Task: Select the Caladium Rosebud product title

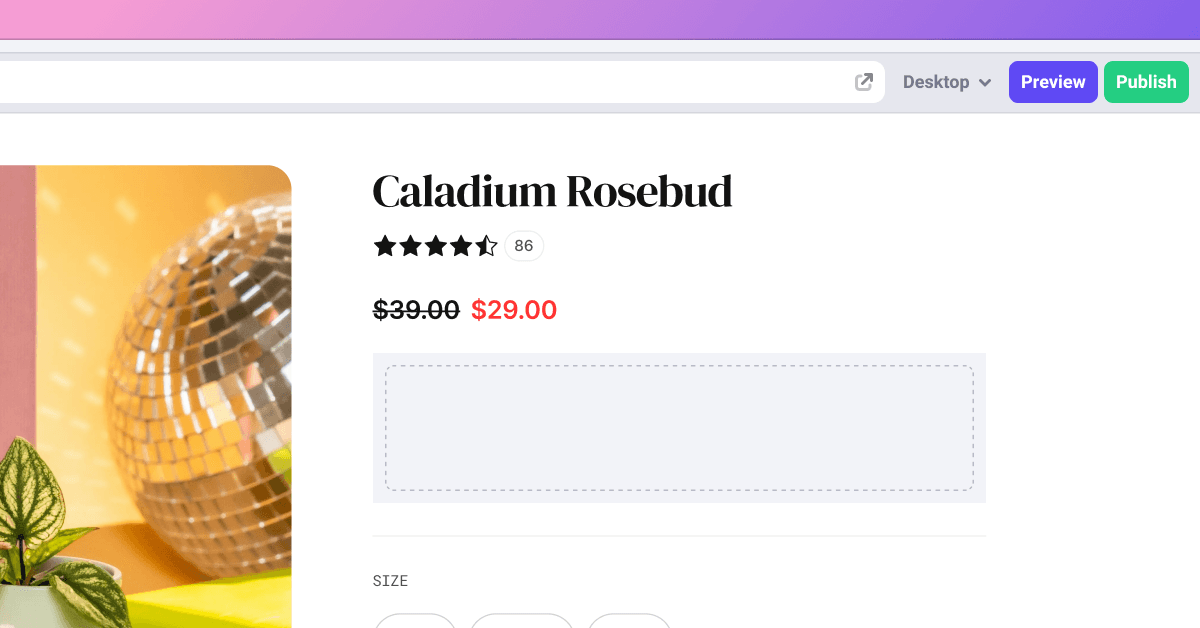Action: pos(552,191)
